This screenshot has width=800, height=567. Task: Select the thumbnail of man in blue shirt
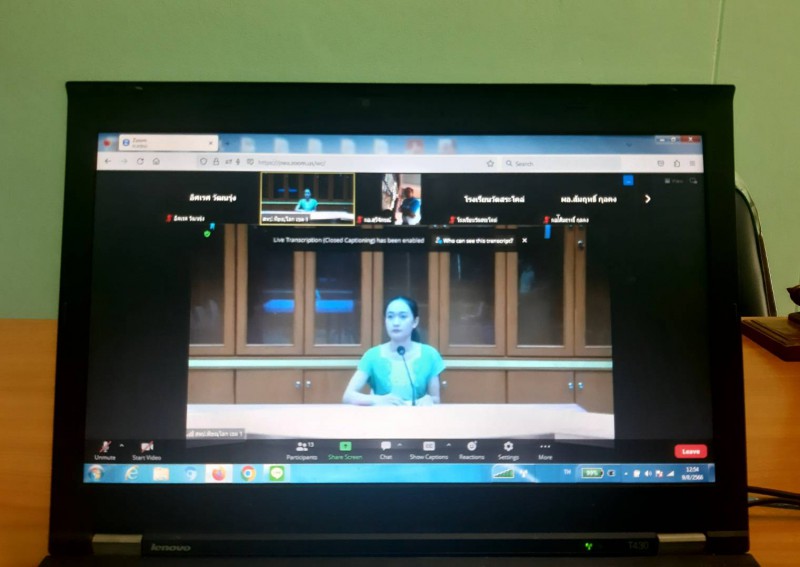click(x=402, y=199)
